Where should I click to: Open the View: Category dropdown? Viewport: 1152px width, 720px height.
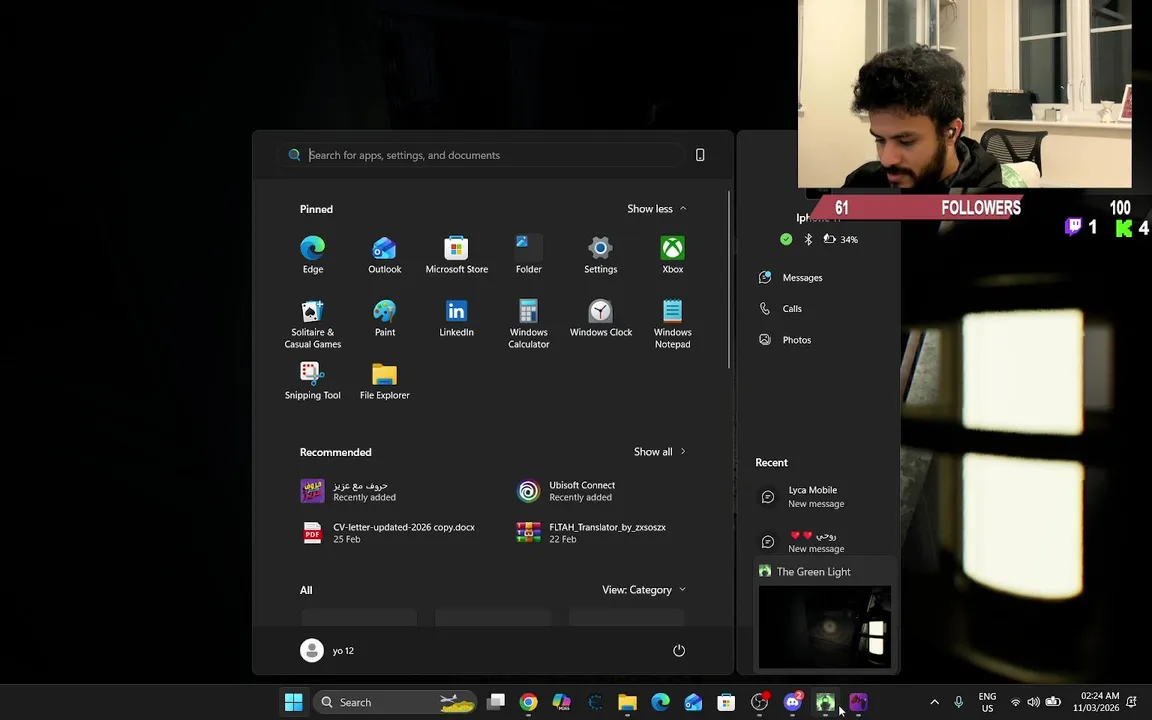click(x=644, y=589)
